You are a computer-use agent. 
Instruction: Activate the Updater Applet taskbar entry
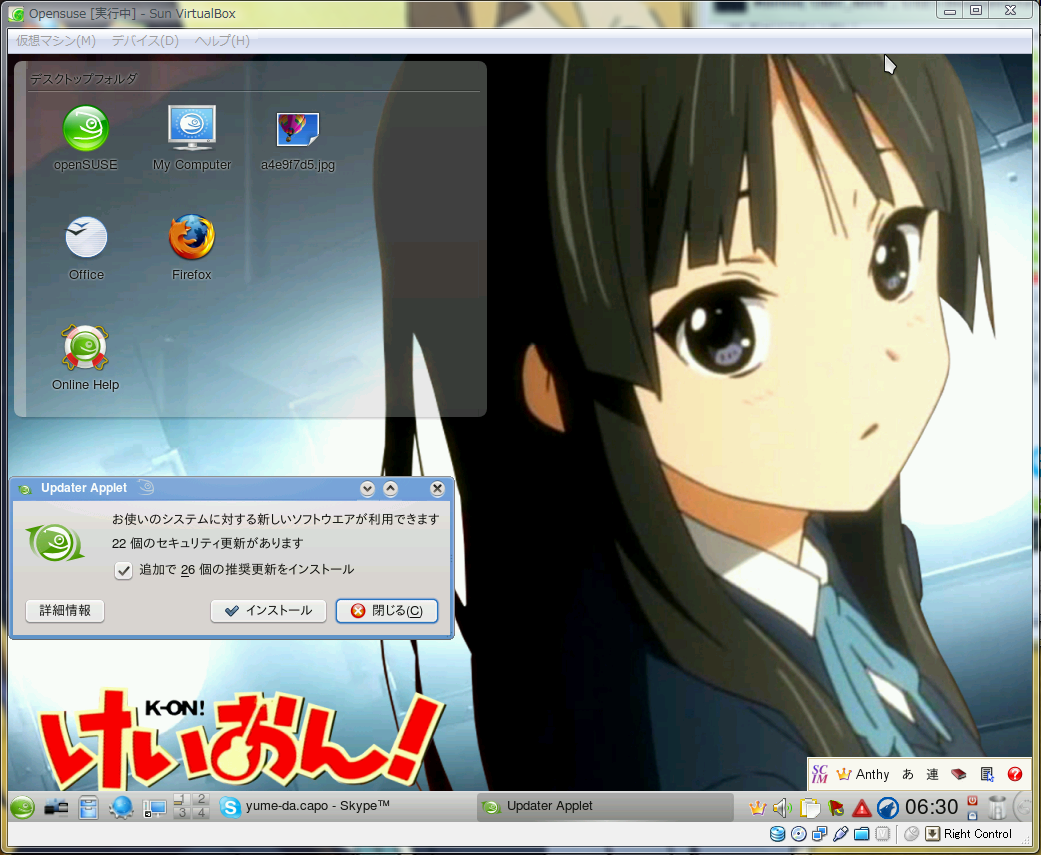pyautogui.click(x=605, y=807)
